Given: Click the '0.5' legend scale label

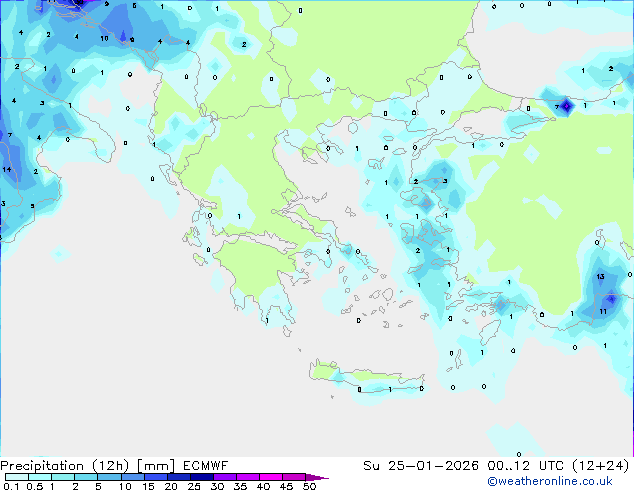Looking at the screenshot, I should 35,486.
